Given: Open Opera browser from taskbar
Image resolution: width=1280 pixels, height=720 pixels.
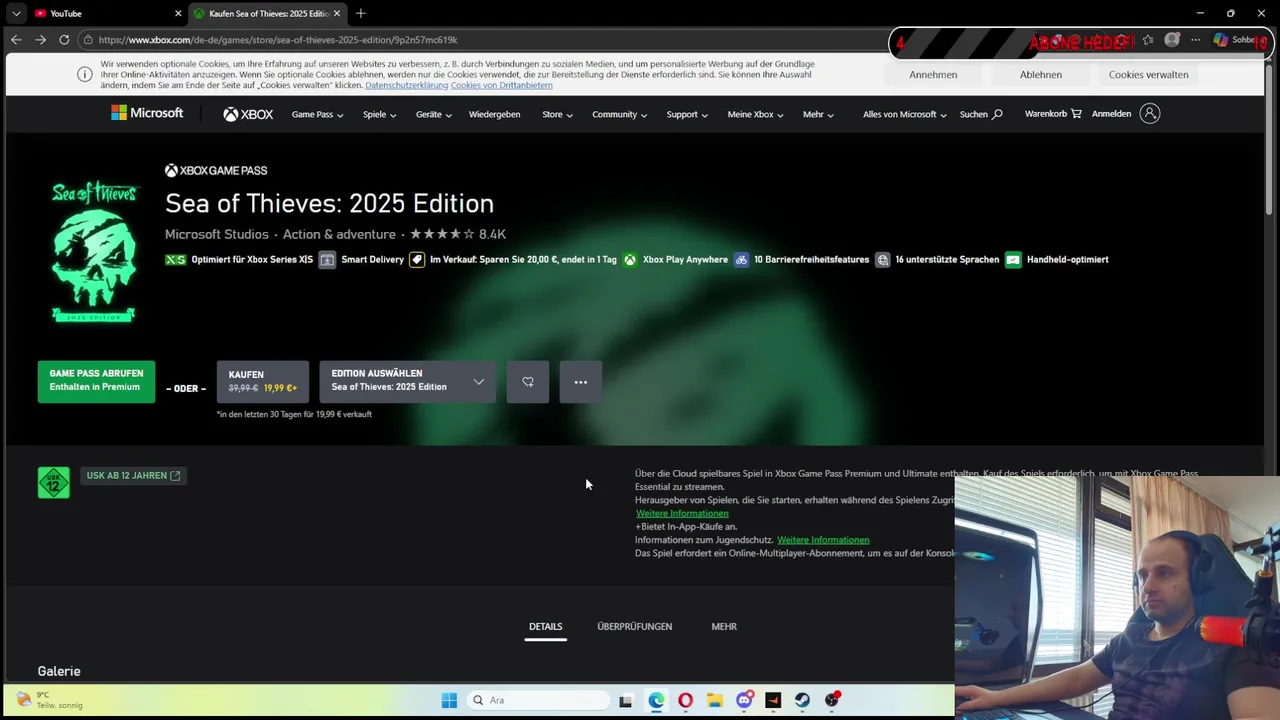Looking at the screenshot, I should [685, 700].
